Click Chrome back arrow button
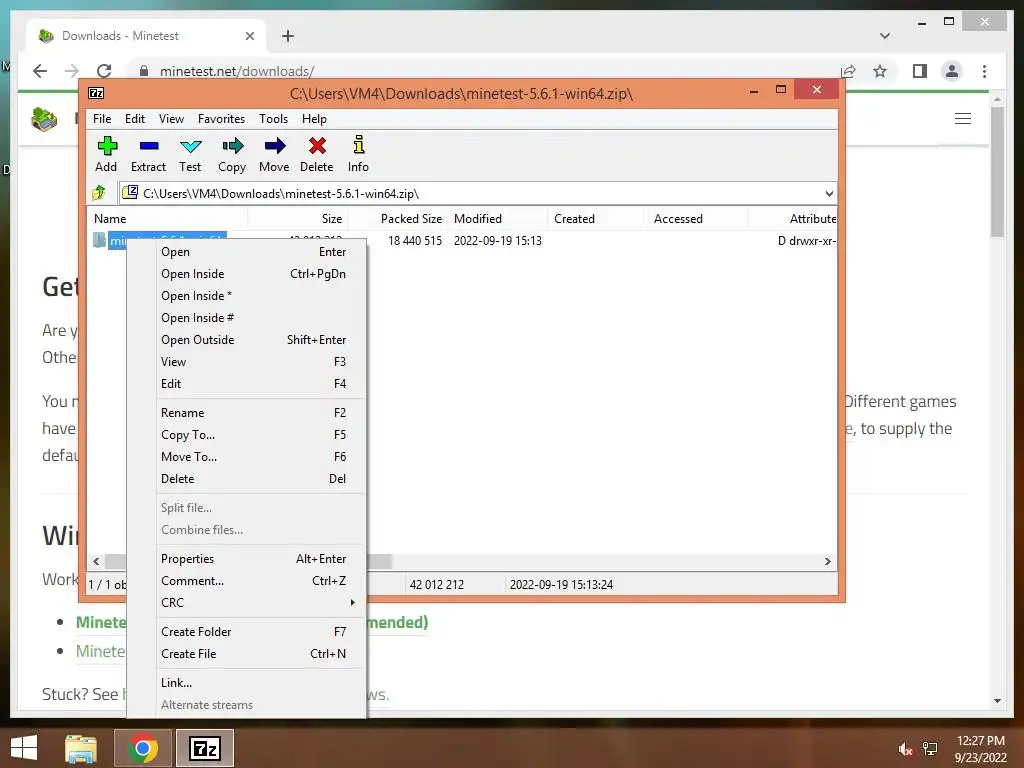This screenshot has width=1024, height=768. (x=40, y=71)
